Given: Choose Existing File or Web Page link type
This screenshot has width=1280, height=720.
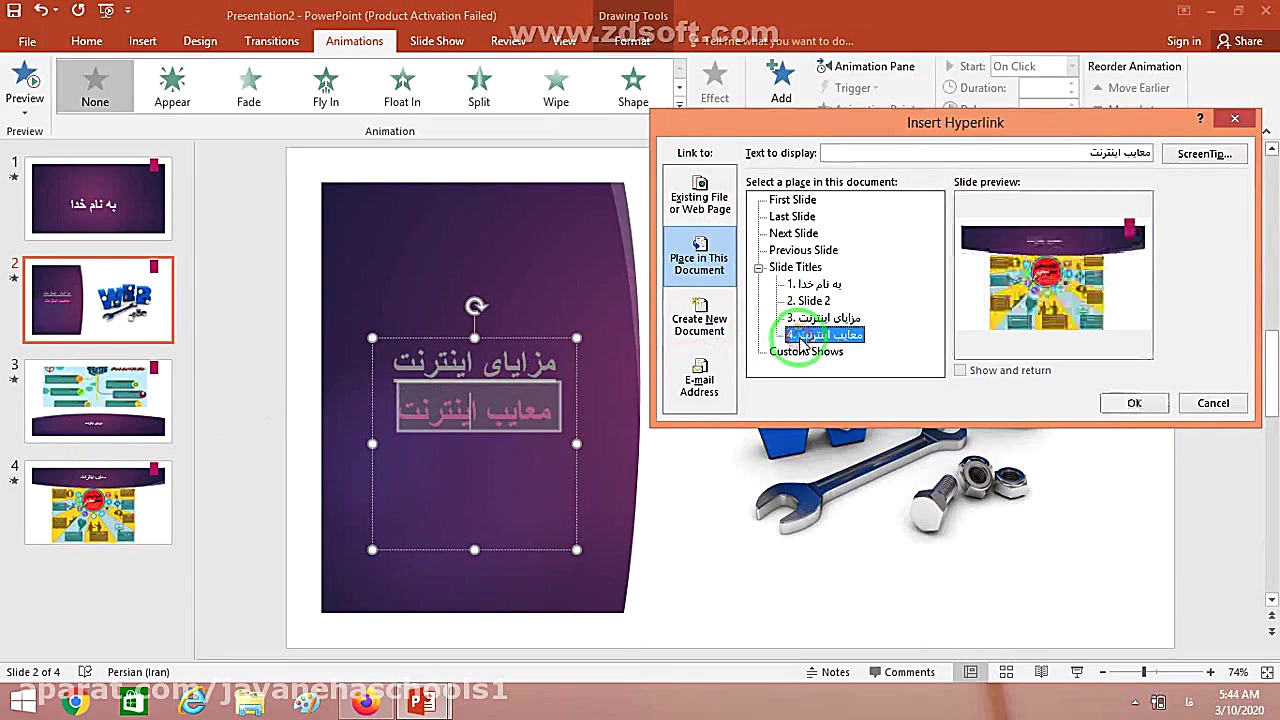Looking at the screenshot, I should 699,194.
